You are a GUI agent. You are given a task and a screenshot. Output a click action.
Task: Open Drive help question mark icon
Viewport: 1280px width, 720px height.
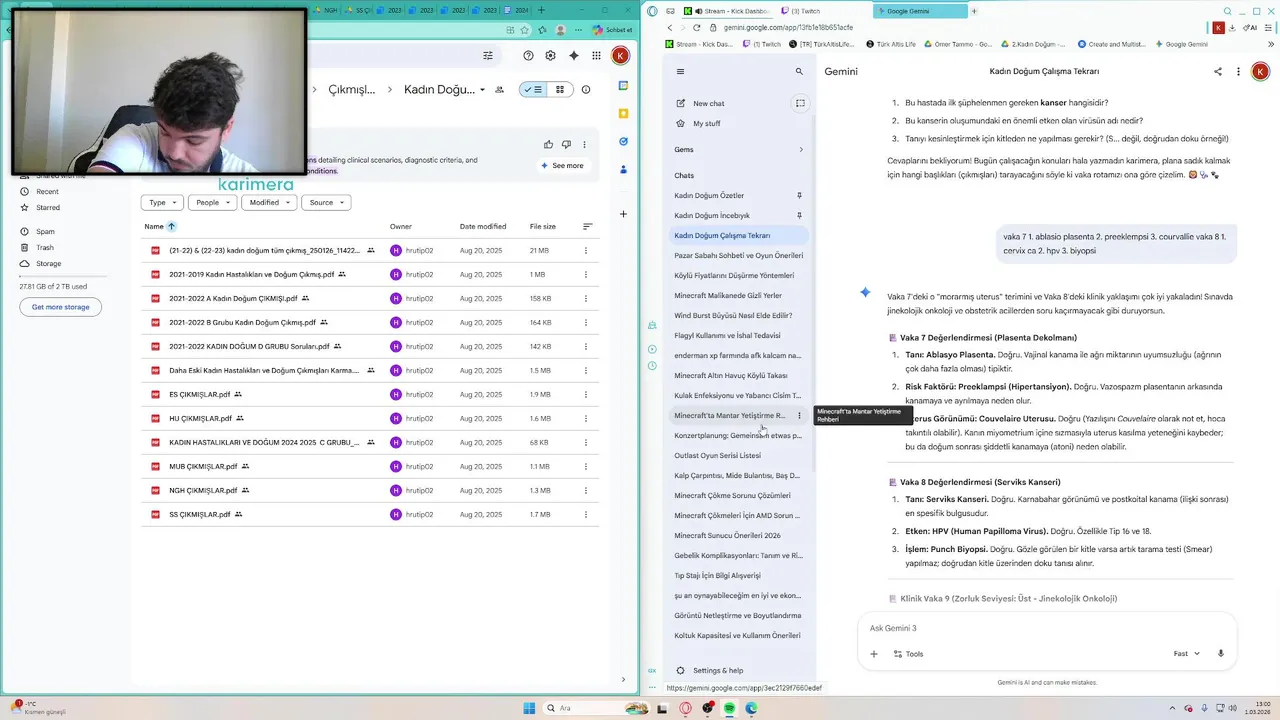[528, 56]
